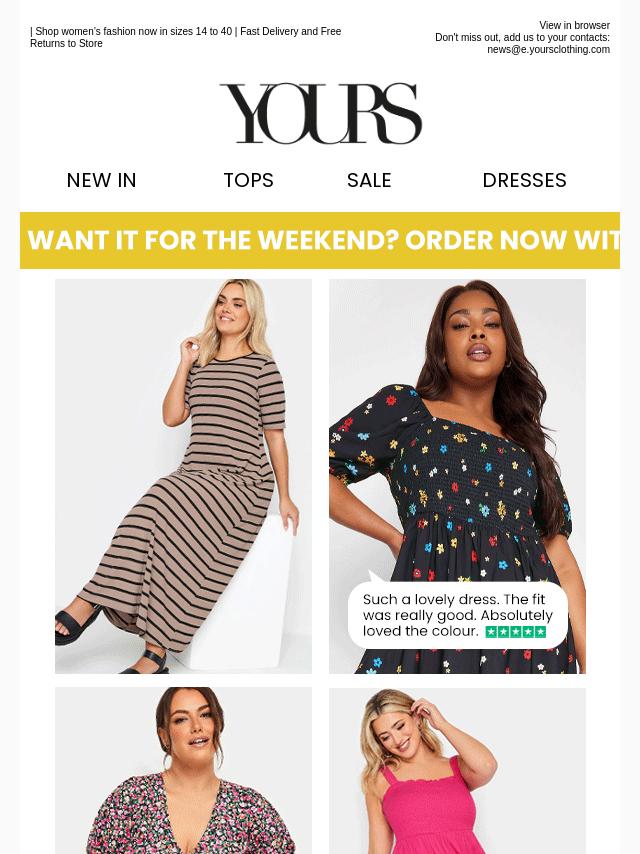Click the yellow weekend delivery banner
This screenshot has height=854, width=640.
point(320,240)
